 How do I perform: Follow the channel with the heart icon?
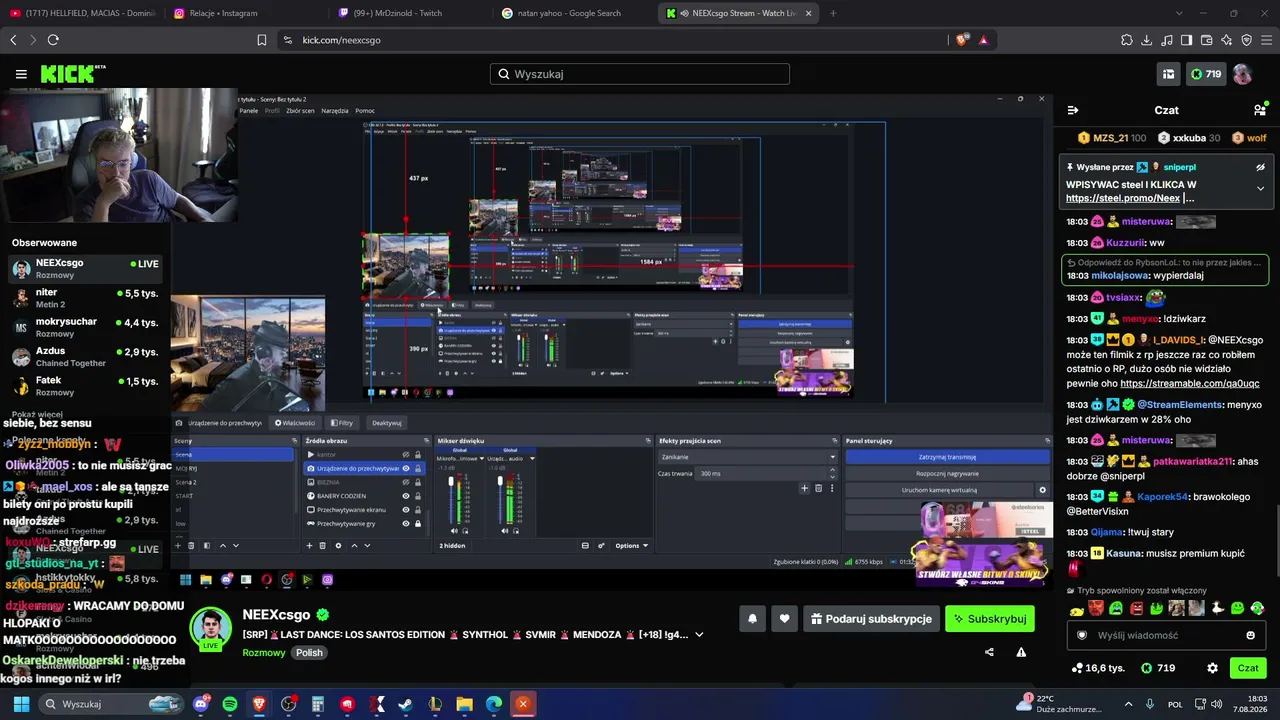(784, 619)
